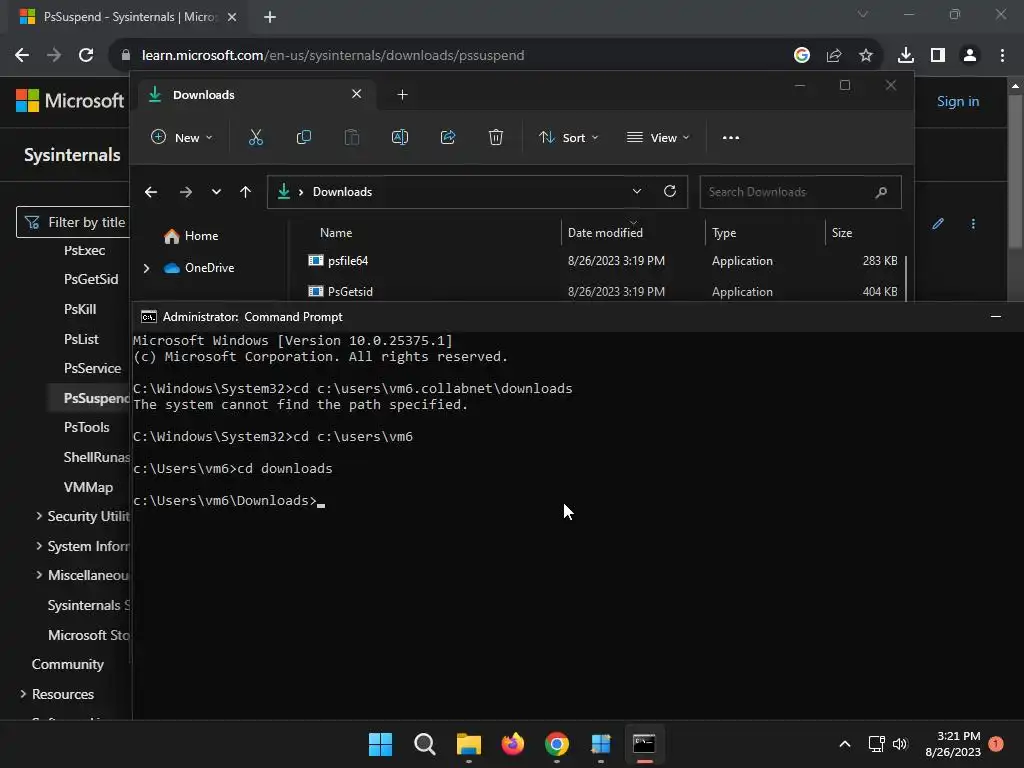Image resolution: width=1024 pixels, height=768 pixels.
Task: Sort files by the Name column header
Action: point(336,233)
